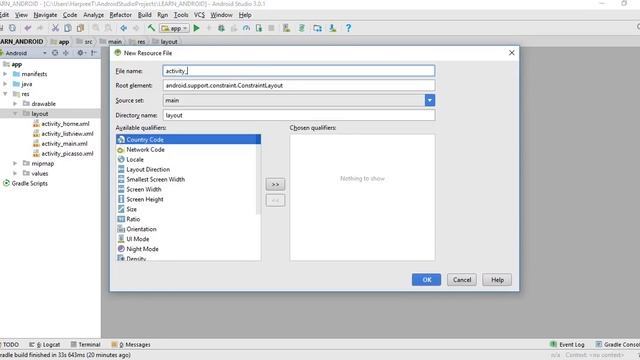Run the app with green play icon
The width and height of the screenshot is (640, 360).
pyautogui.click(x=196, y=28)
